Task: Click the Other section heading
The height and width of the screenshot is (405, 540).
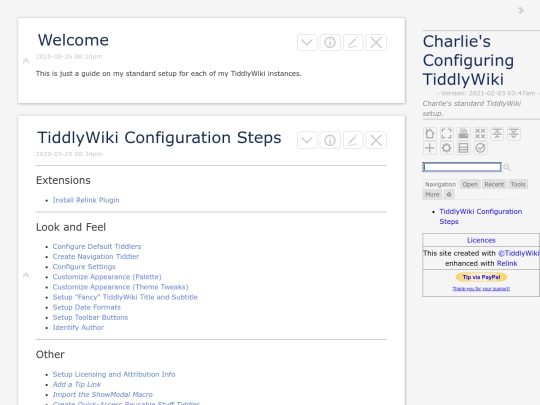Action: (x=50, y=354)
